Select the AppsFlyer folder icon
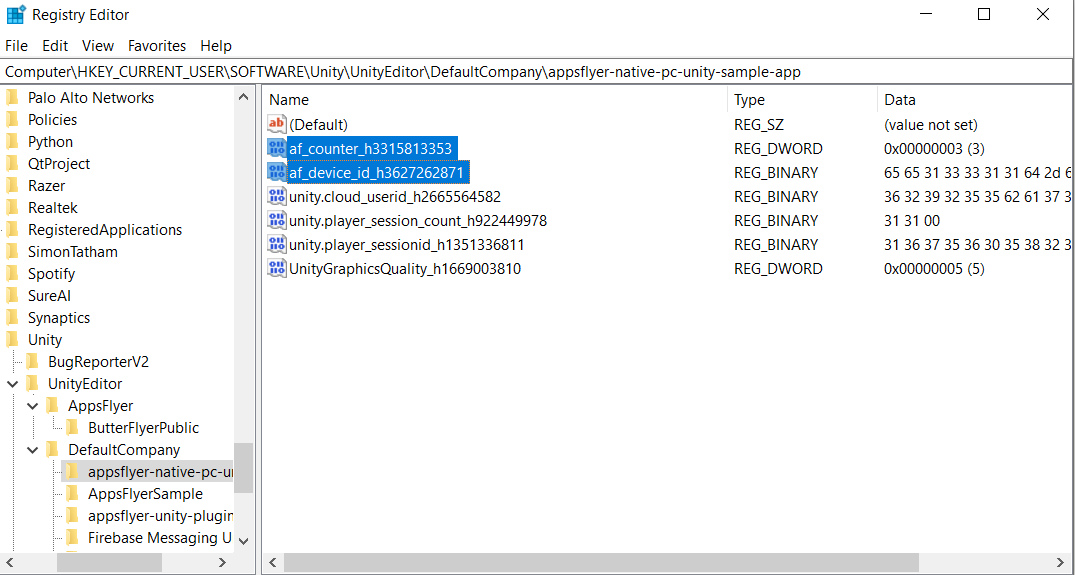Image resolution: width=1075 pixels, height=575 pixels. pos(52,405)
